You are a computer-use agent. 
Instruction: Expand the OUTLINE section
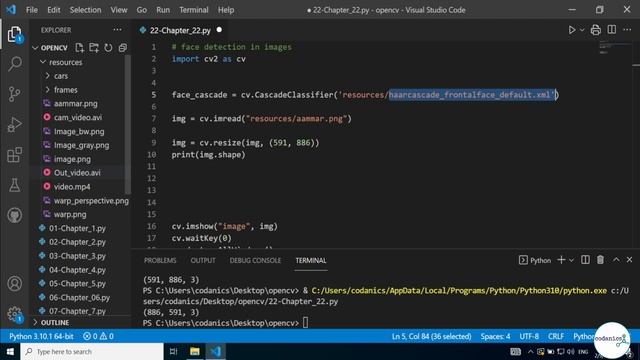click(x=55, y=322)
